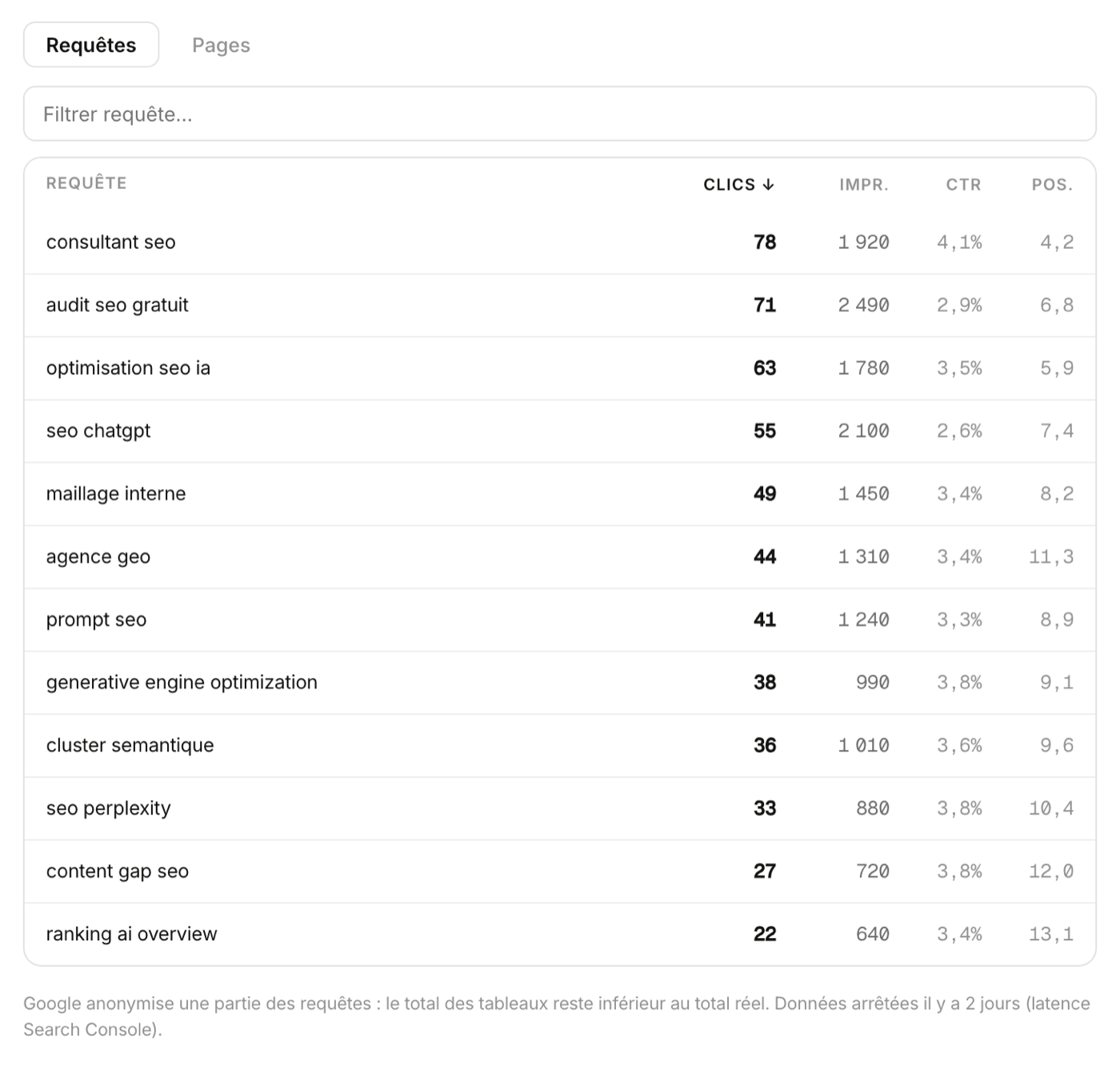Click the 1 780 impressions cell
Image resolution: width=1120 pixels, height=1074 pixels.
(864, 368)
